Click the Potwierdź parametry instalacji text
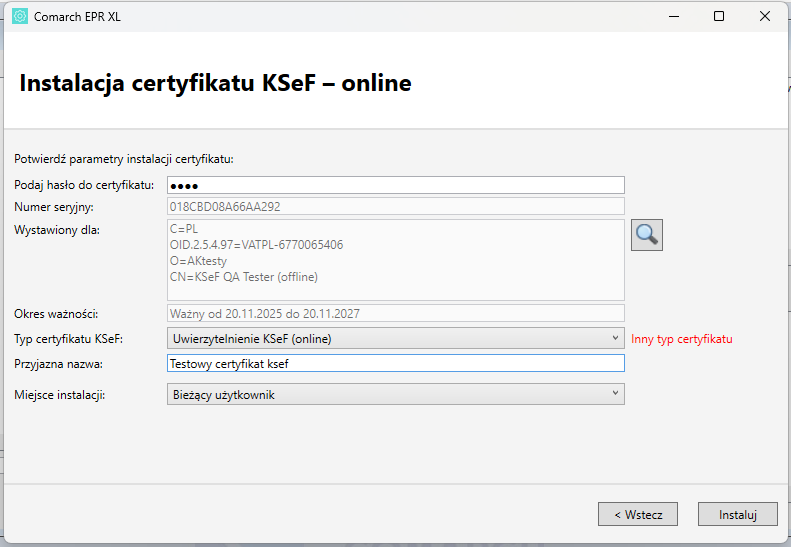Image resolution: width=791 pixels, height=547 pixels. pos(123,158)
